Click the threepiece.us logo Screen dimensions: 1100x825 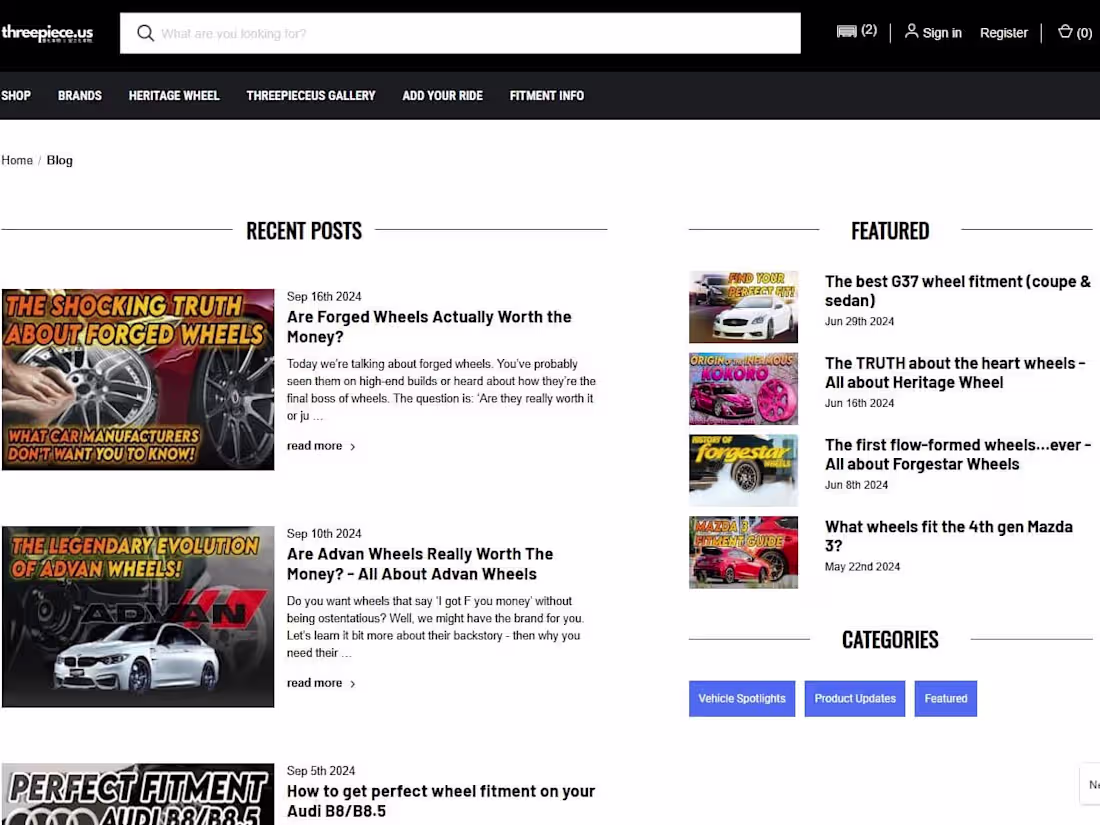[x=46, y=31]
